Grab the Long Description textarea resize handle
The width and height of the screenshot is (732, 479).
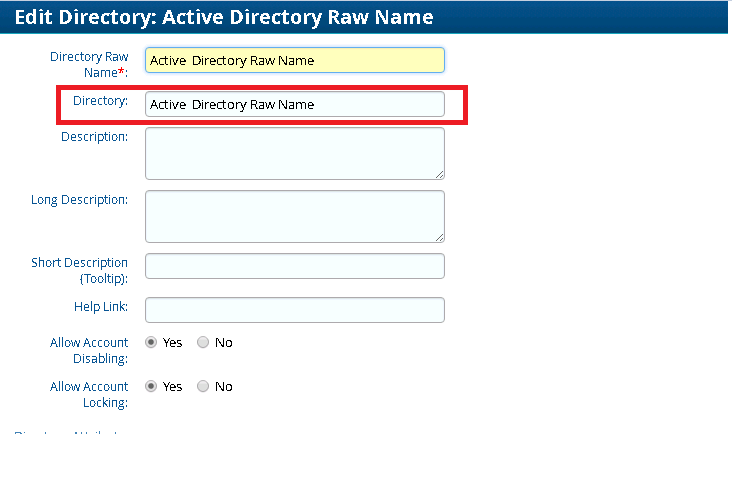[439, 238]
